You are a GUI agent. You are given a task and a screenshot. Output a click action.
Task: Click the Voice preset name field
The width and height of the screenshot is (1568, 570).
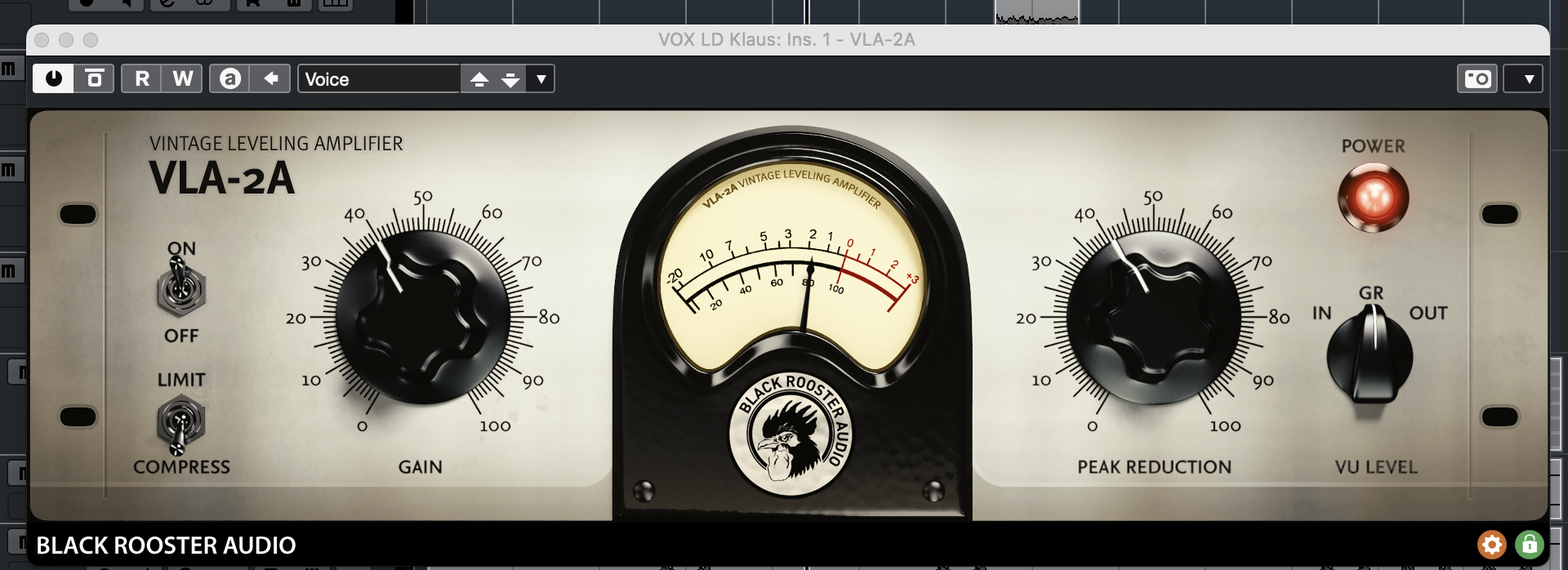pyautogui.click(x=379, y=79)
